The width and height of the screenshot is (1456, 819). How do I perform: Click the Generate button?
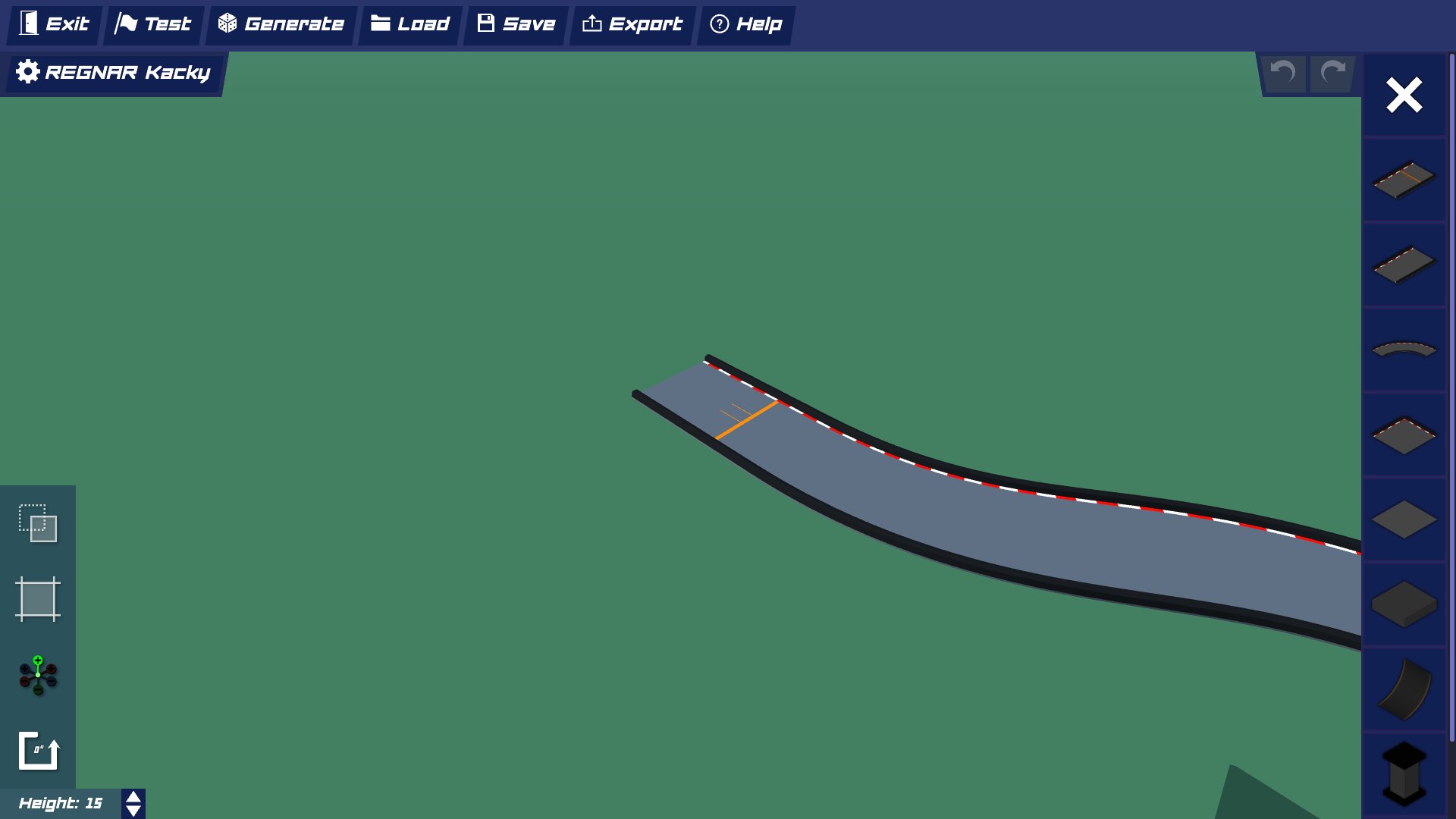pyautogui.click(x=281, y=24)
